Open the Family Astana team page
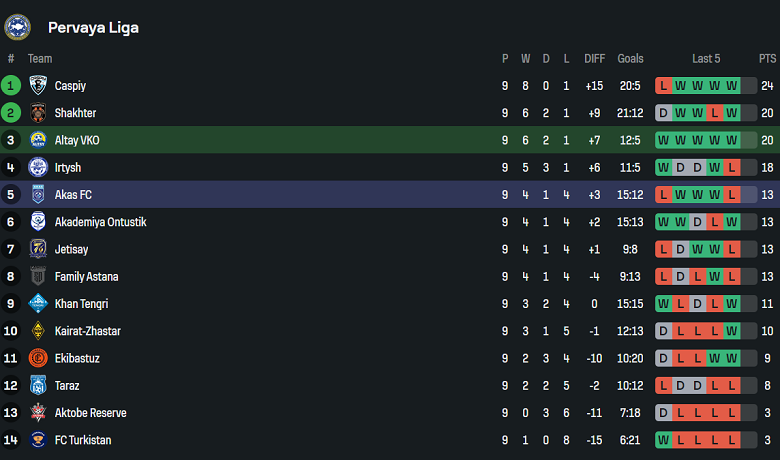The height and width of the screenshot is (460, 780). click(86, 277)
